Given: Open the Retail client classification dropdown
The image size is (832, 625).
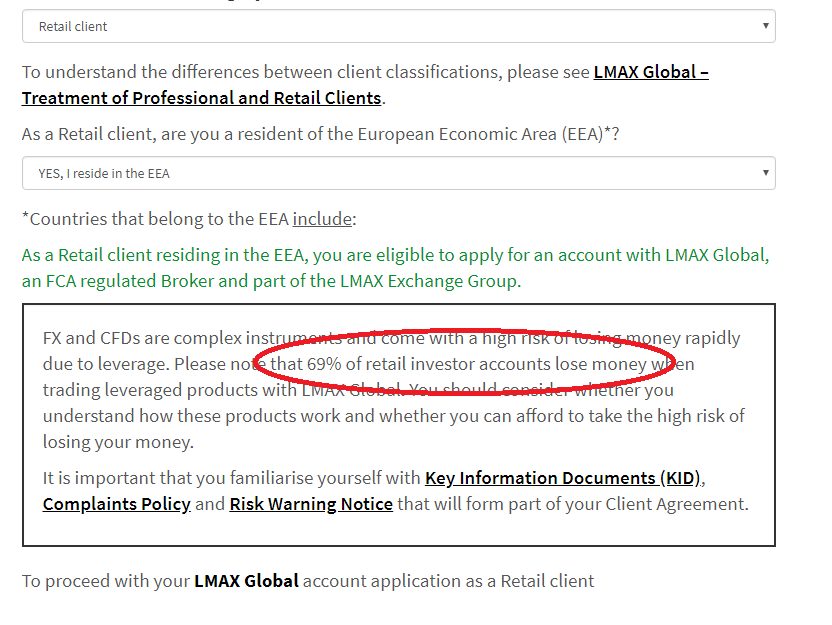Looking at the screenshot, I should tap(398, 27).
